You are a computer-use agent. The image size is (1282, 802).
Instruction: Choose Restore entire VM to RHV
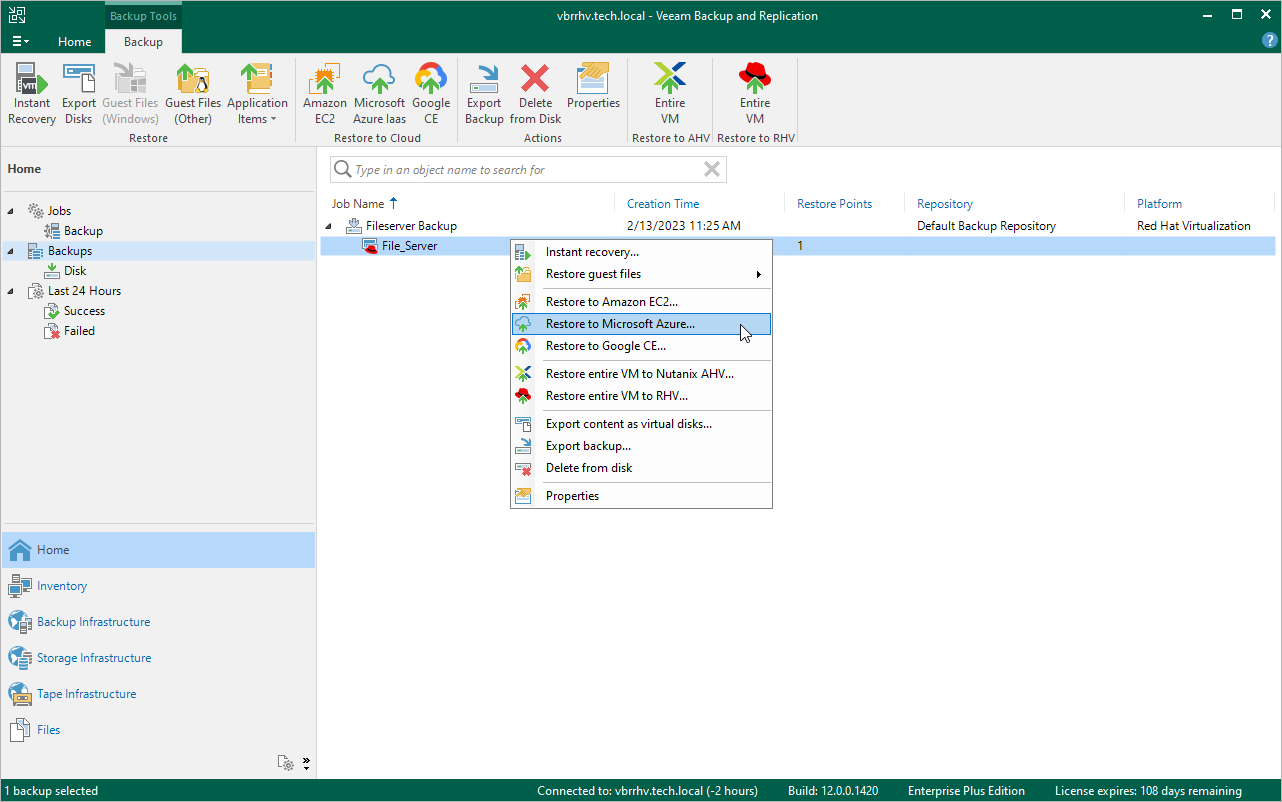click(641, 396)
